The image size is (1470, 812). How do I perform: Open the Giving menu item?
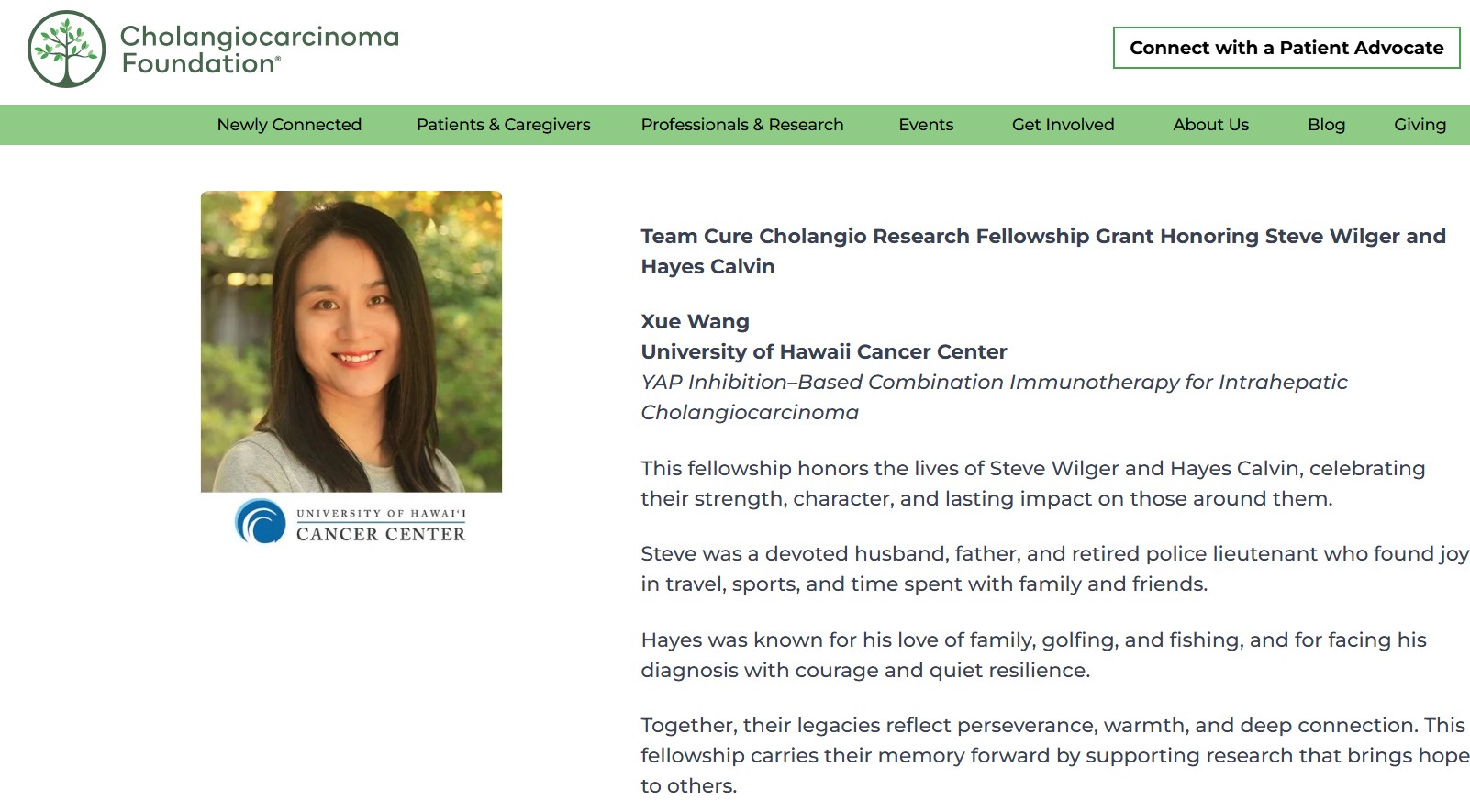[x=1420, y=125]
